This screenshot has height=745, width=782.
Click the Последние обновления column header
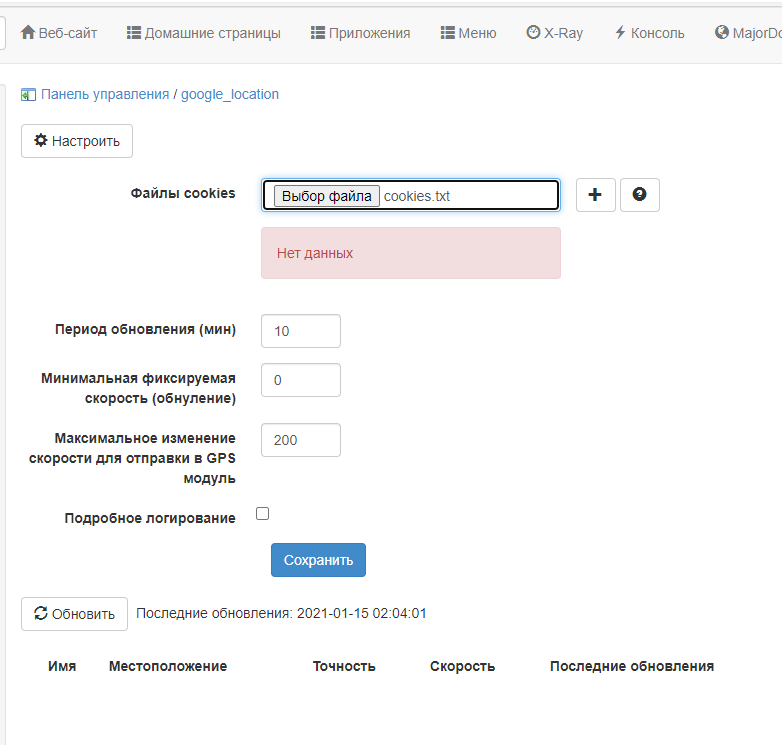coord(632,666)
